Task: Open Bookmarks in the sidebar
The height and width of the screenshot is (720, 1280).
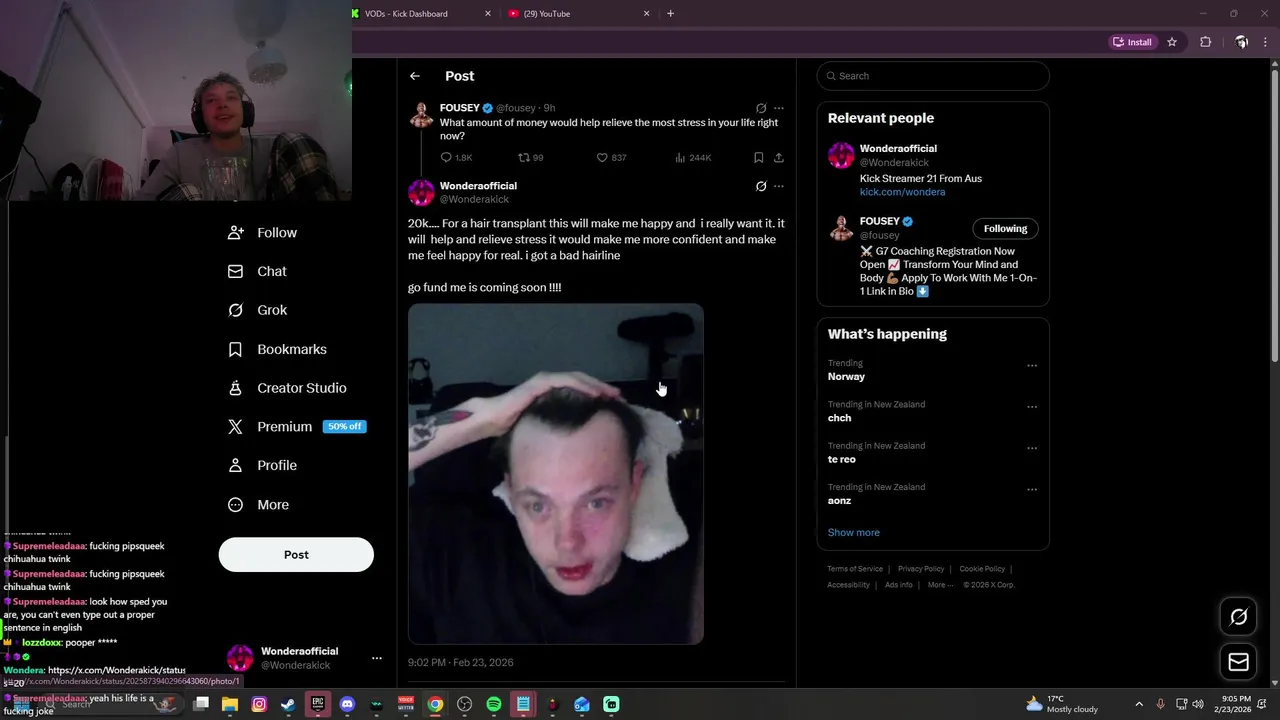Action: click(278, 349)
